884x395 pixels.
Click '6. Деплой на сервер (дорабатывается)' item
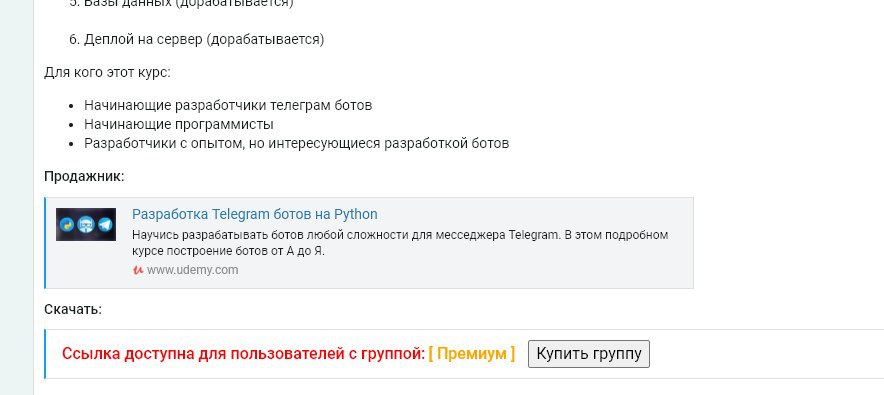(x=197, y=39)
